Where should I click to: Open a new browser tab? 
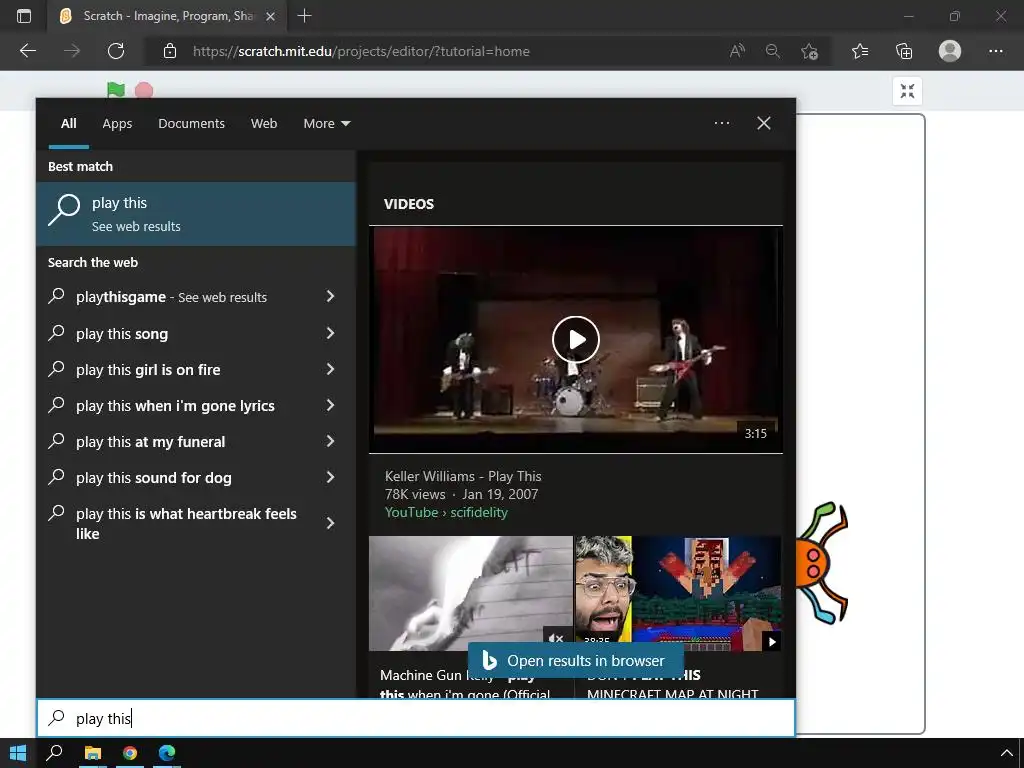click(304, 16)
